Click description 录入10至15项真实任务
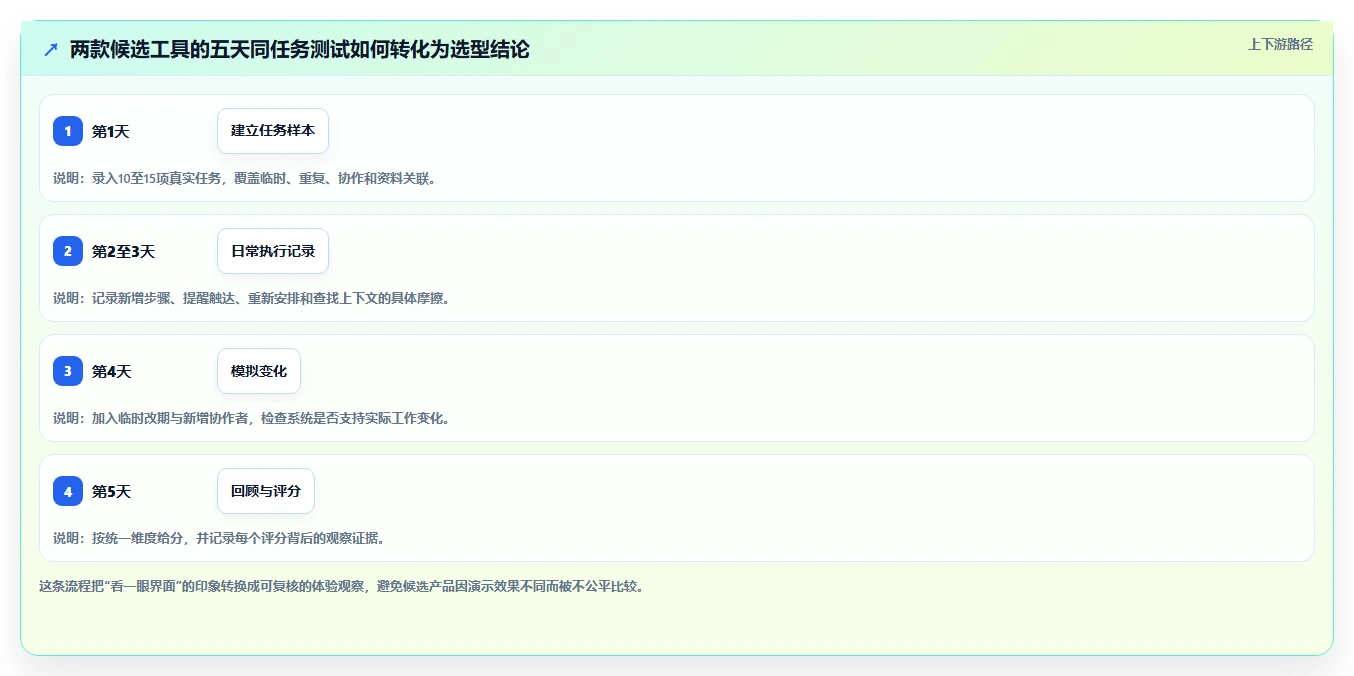Viewport: 1354px width, 676px height. (245, 178)
